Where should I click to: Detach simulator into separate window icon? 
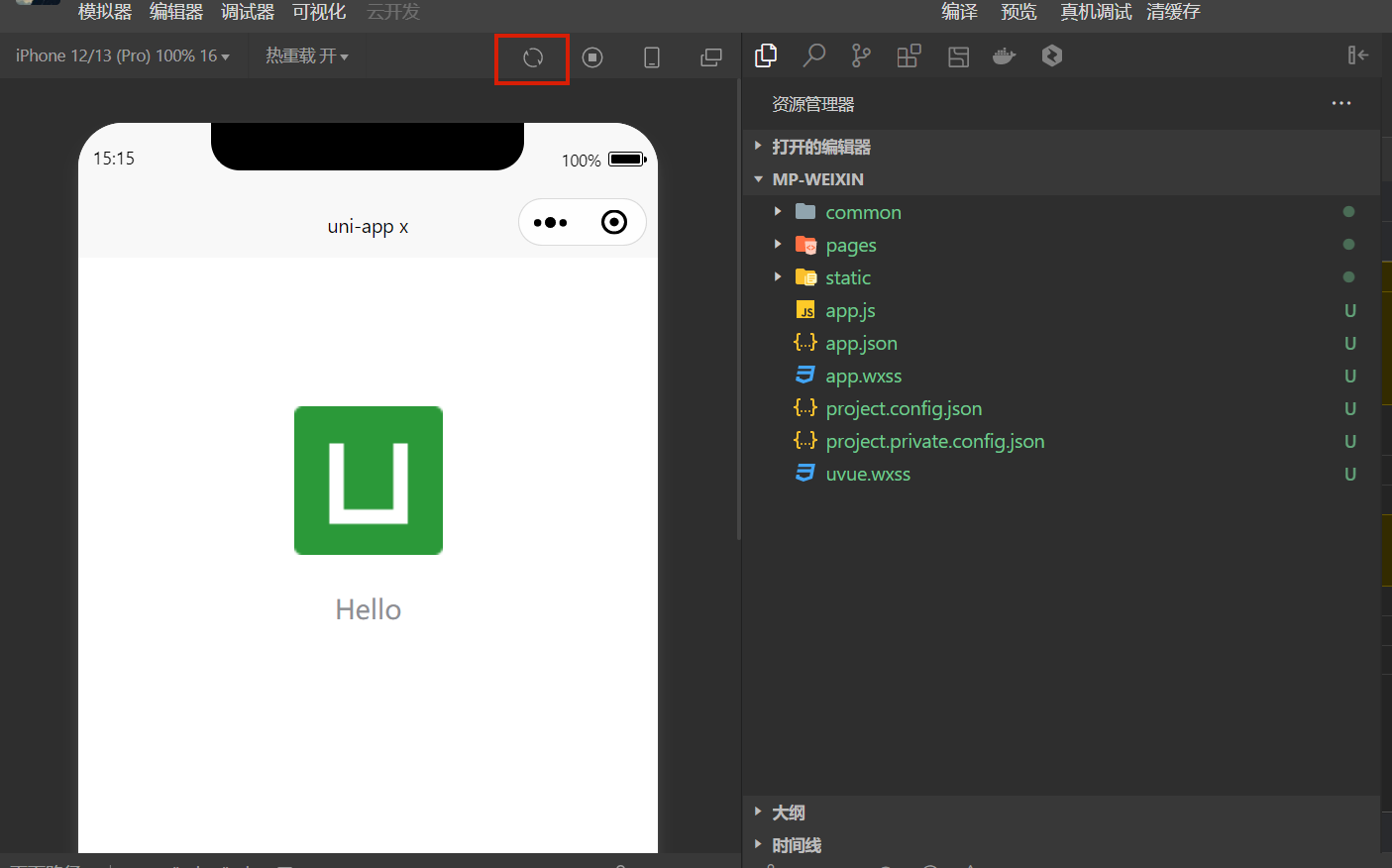coord(711,57)
